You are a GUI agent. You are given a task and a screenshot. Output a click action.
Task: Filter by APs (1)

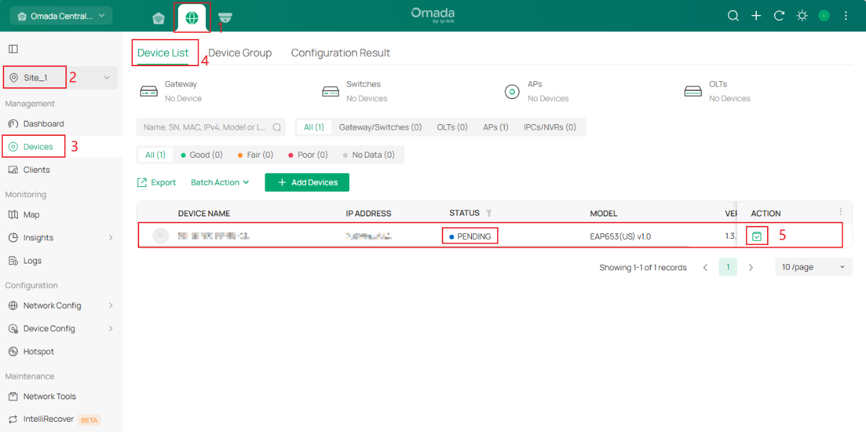[x=496, y=127]
